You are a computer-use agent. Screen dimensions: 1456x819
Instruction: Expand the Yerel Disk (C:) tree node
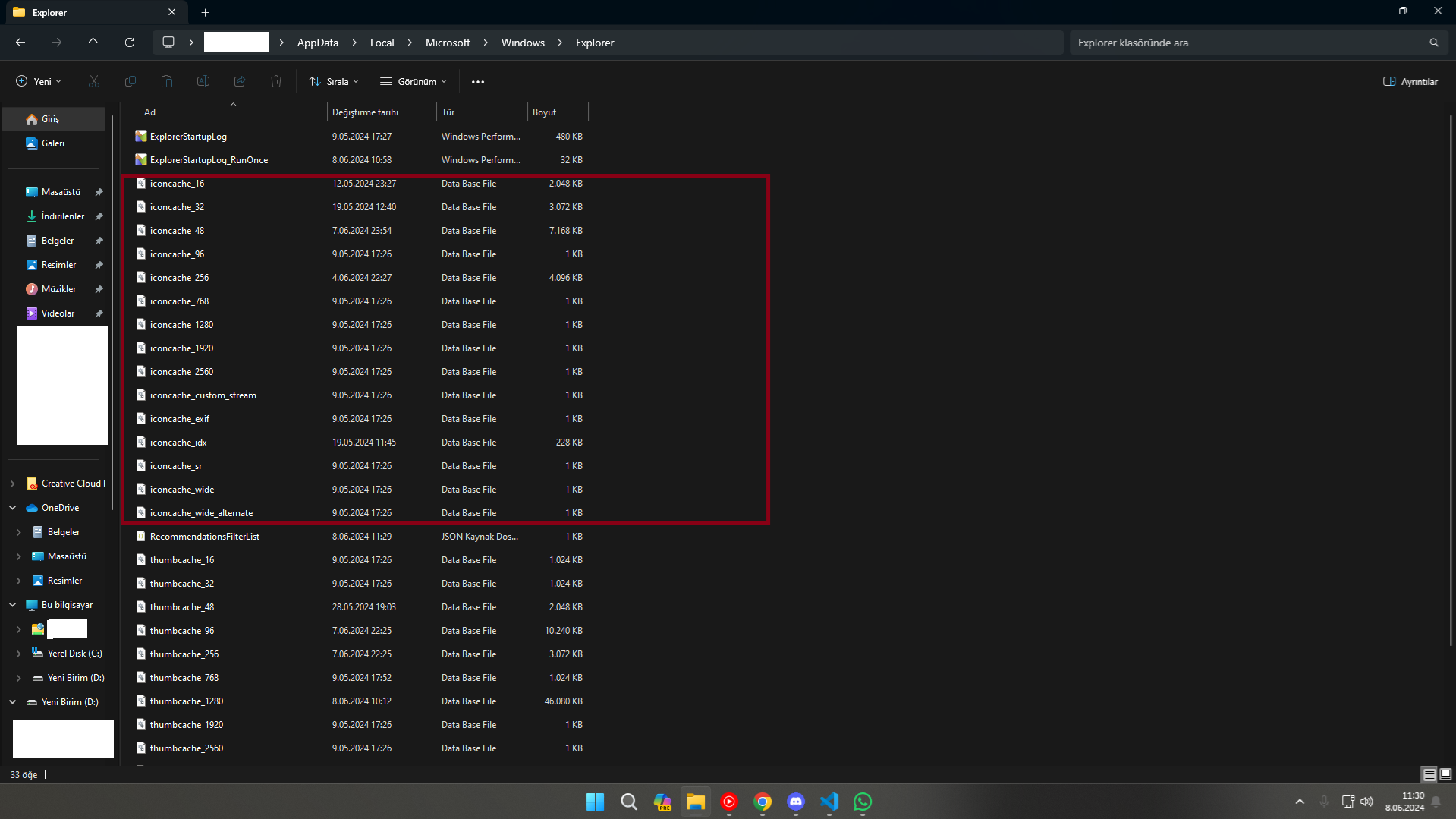click(19, 654)
